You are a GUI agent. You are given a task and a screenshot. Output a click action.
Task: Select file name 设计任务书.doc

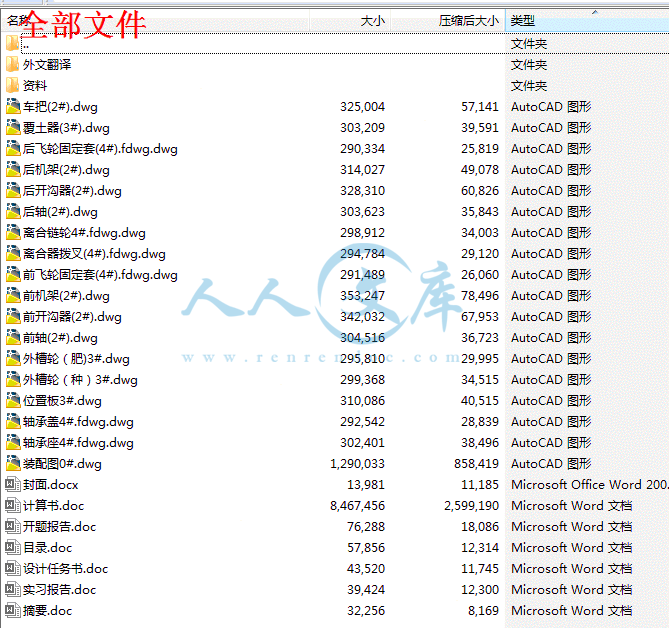pyautogui.click(x=65, y=568)
